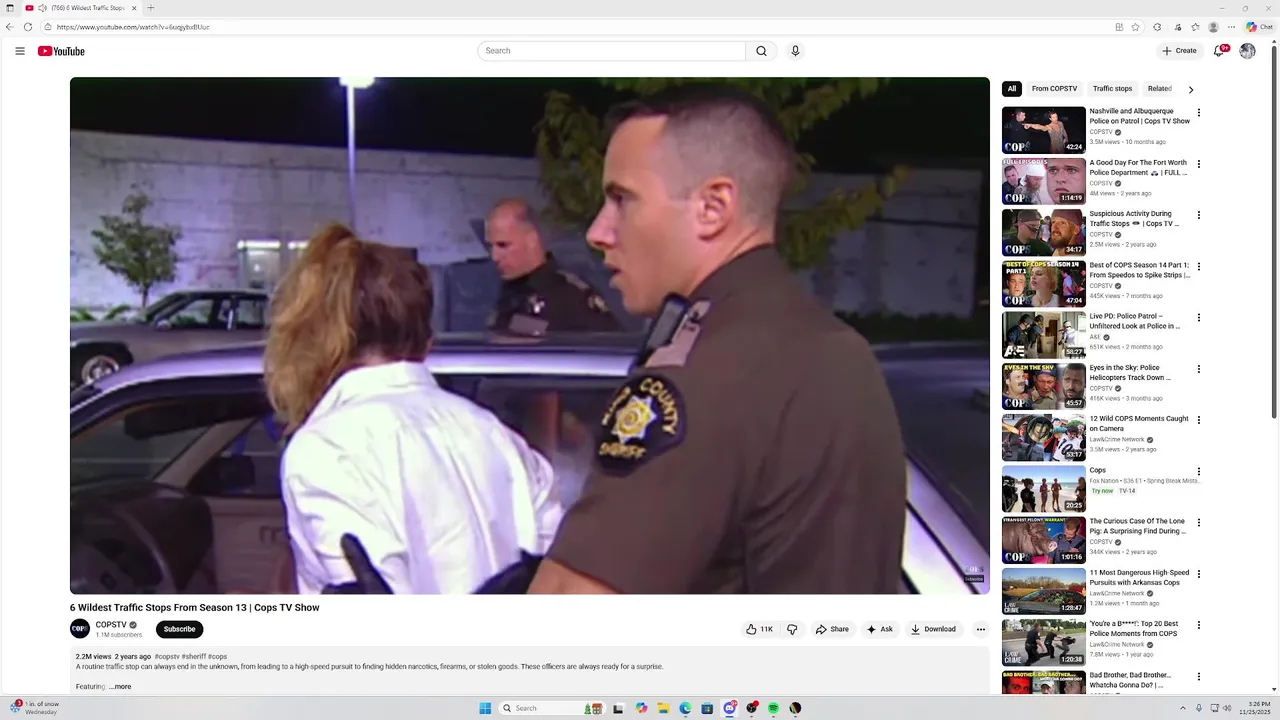Open a new browser tab
This screenshot has height=720, width=1280.
coord(151,8)
